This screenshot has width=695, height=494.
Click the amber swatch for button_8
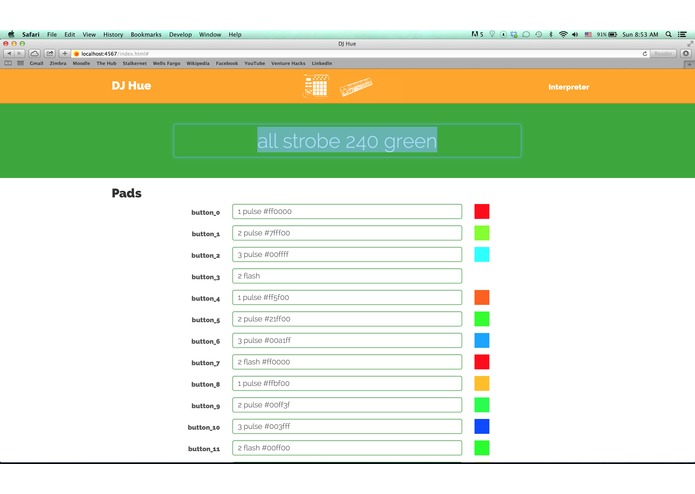(x=482, y=383)
